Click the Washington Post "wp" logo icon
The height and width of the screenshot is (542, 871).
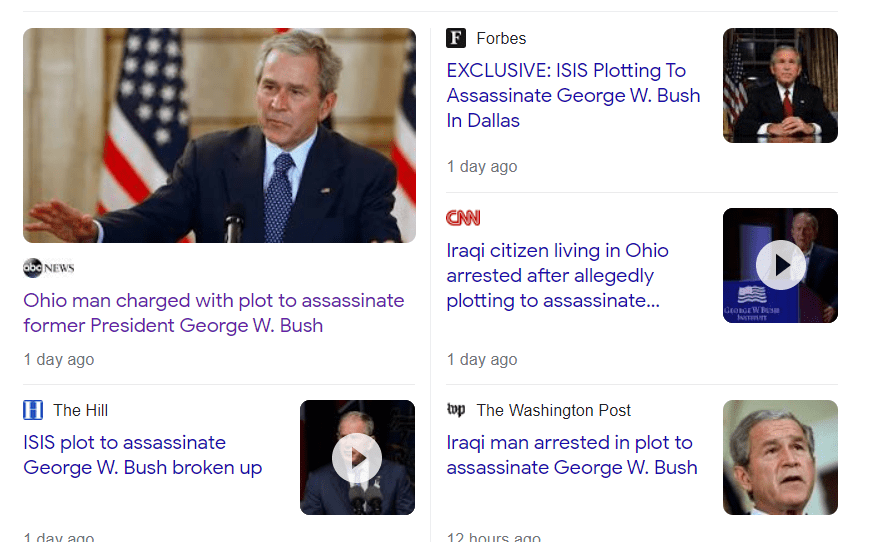(456, 410)
